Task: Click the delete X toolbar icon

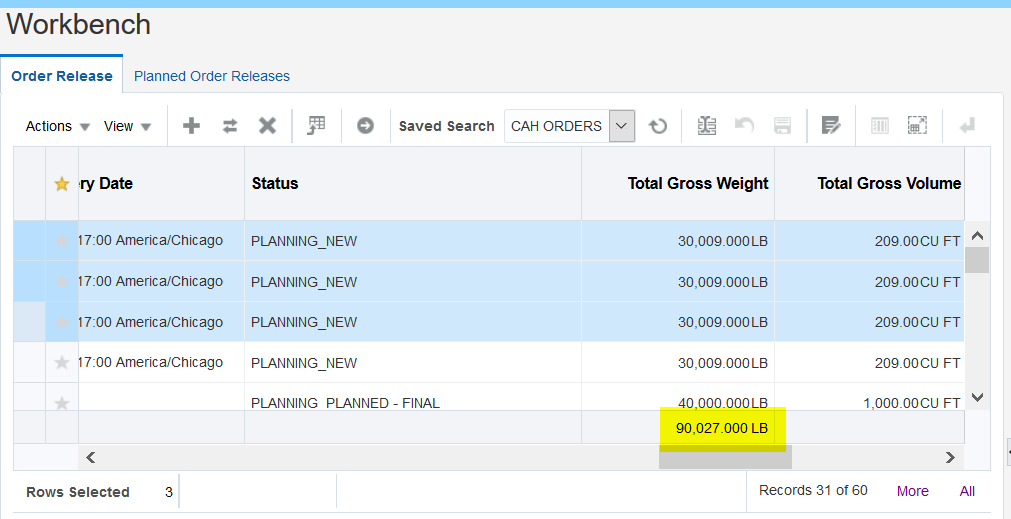Action: click(267, 126)
